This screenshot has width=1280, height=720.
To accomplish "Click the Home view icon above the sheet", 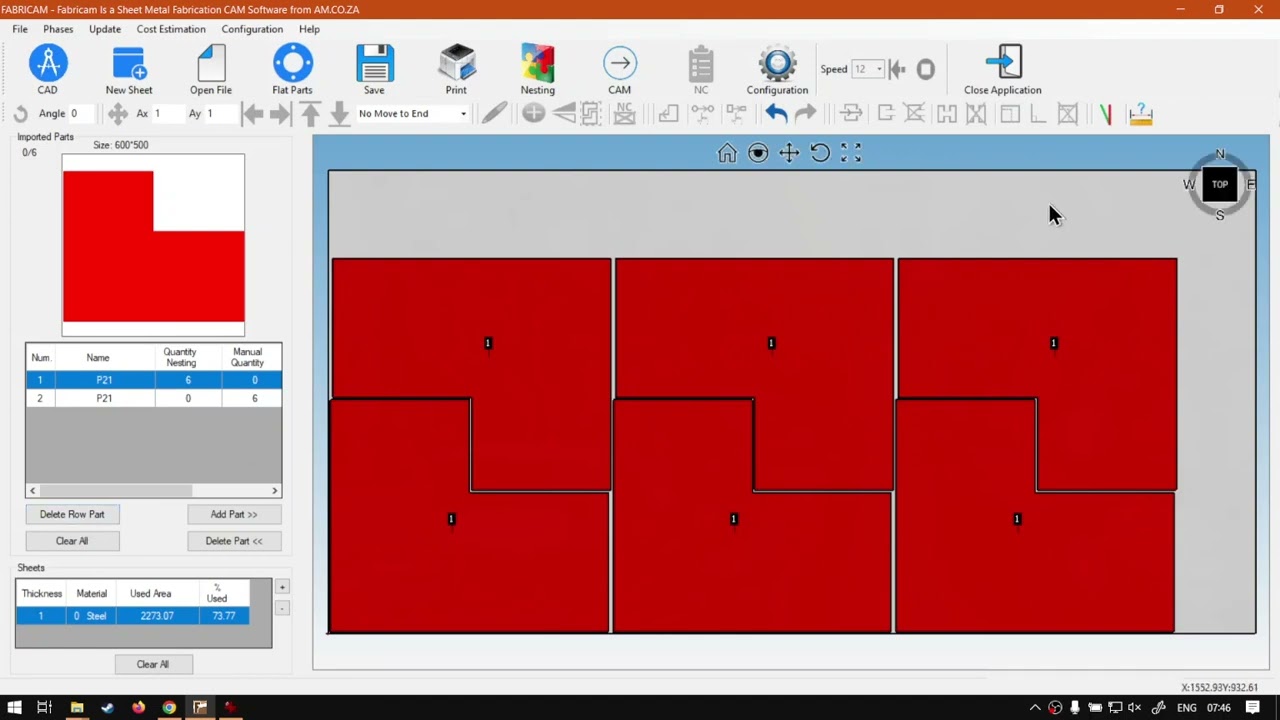I will 727,153.
